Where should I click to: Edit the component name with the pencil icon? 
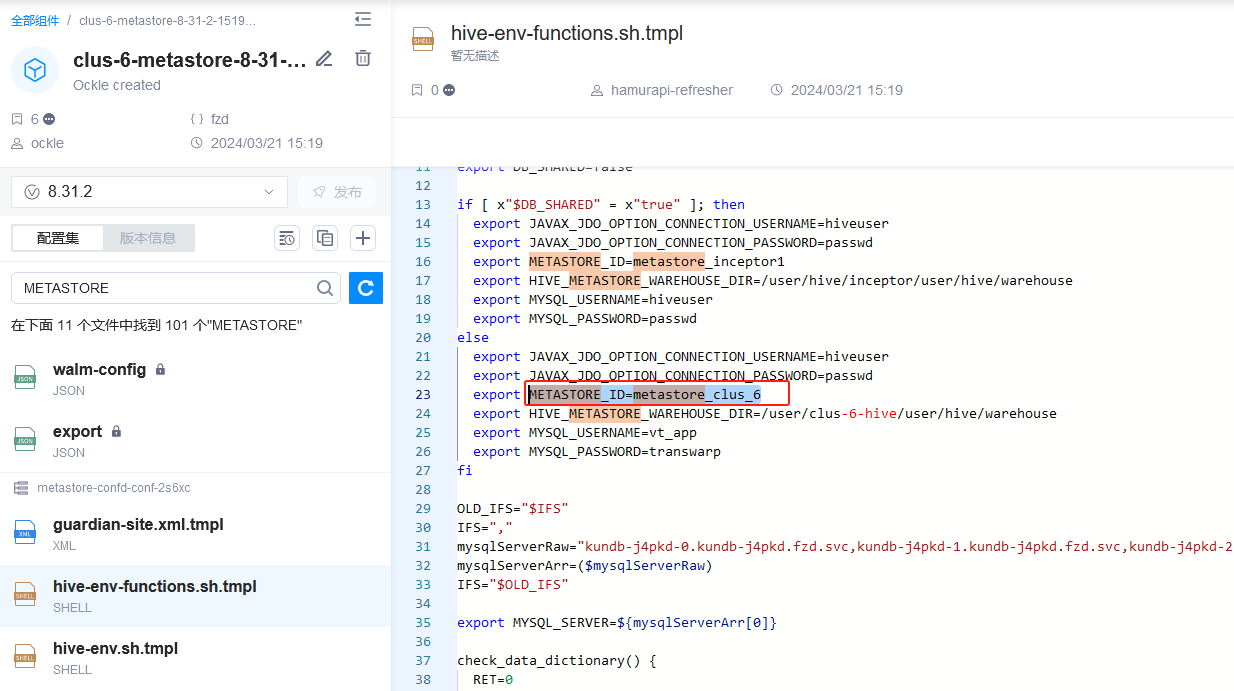coord(324,59)
